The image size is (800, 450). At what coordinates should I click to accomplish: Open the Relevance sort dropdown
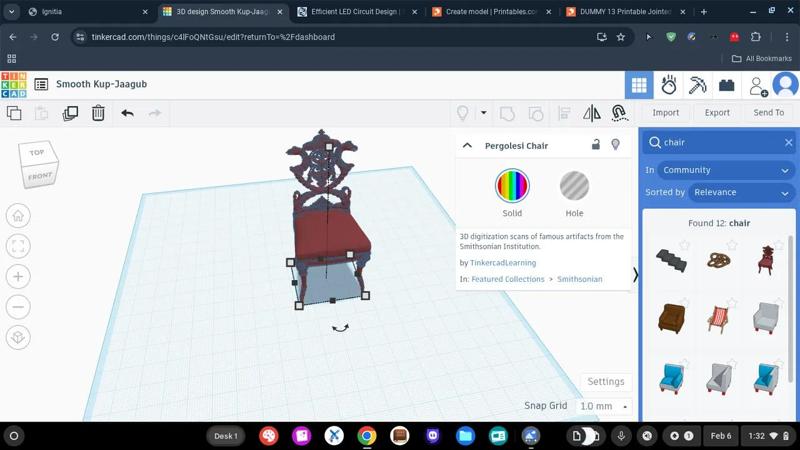[x=741, y=192]
